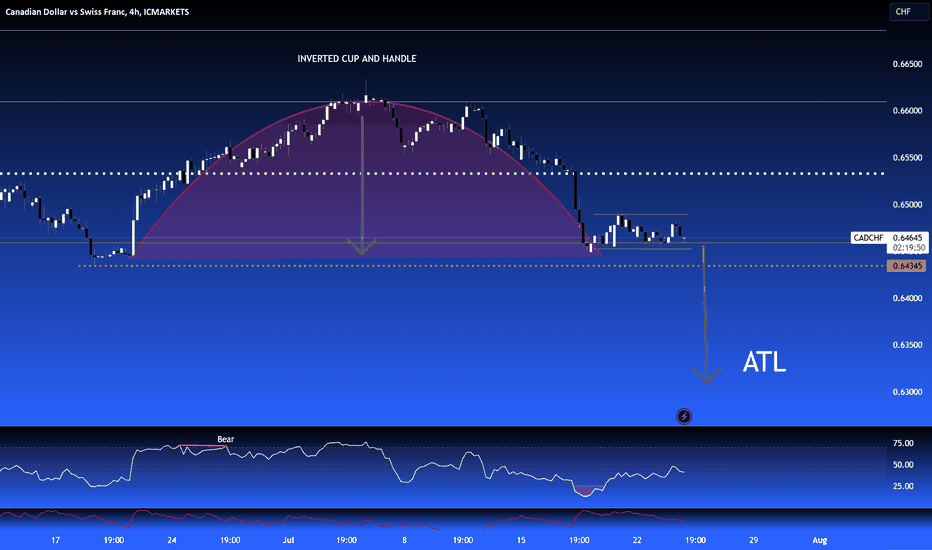932x550 pixels.
Task: Click the lightning bolt icon on the chart
Action: [x=684, y=416]
